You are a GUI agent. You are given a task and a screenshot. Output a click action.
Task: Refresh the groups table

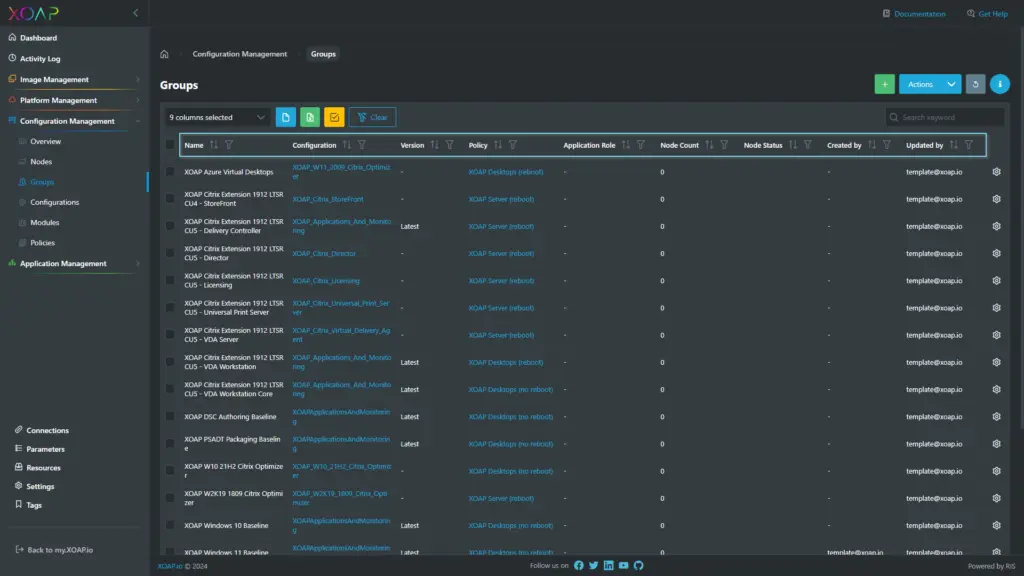[x=975, y=84]
